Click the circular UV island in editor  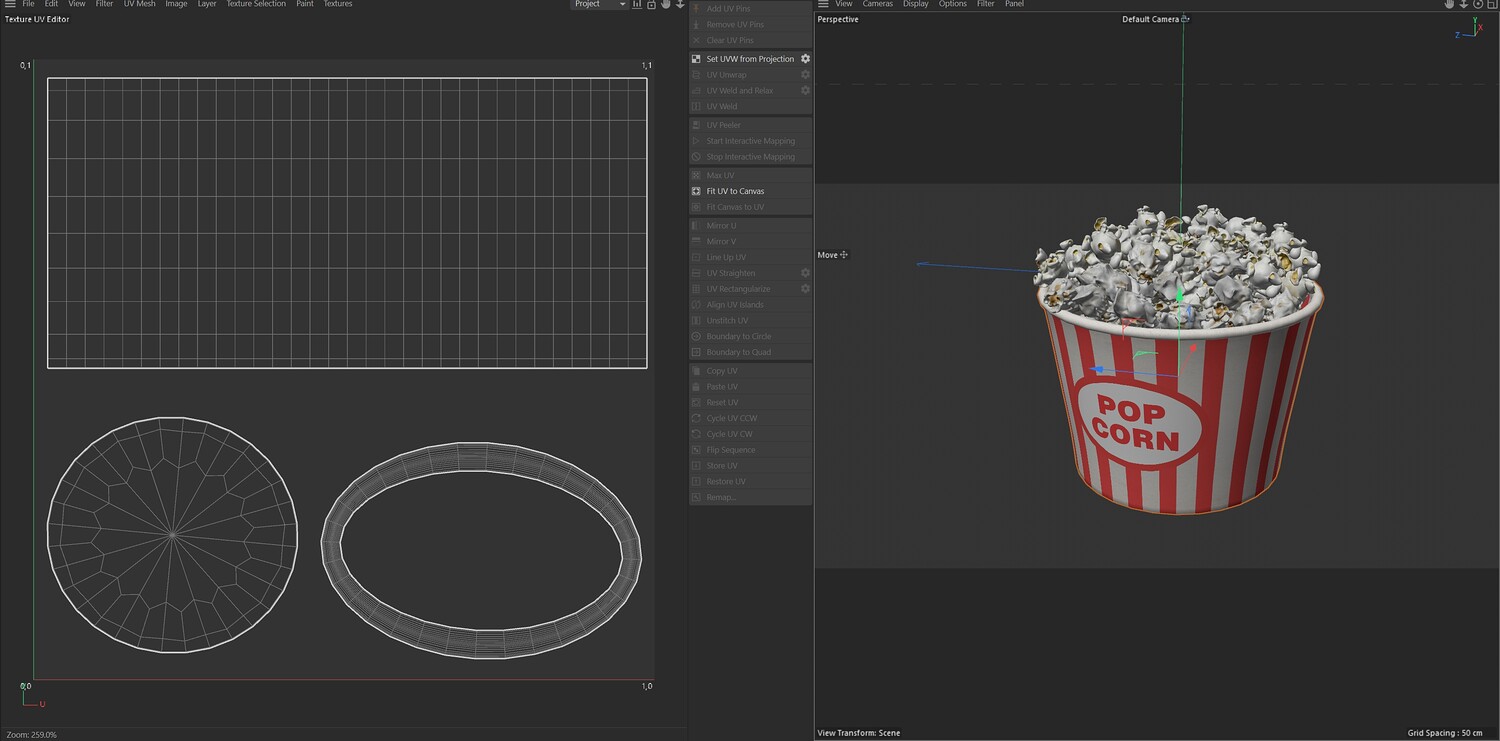[172, 535]
